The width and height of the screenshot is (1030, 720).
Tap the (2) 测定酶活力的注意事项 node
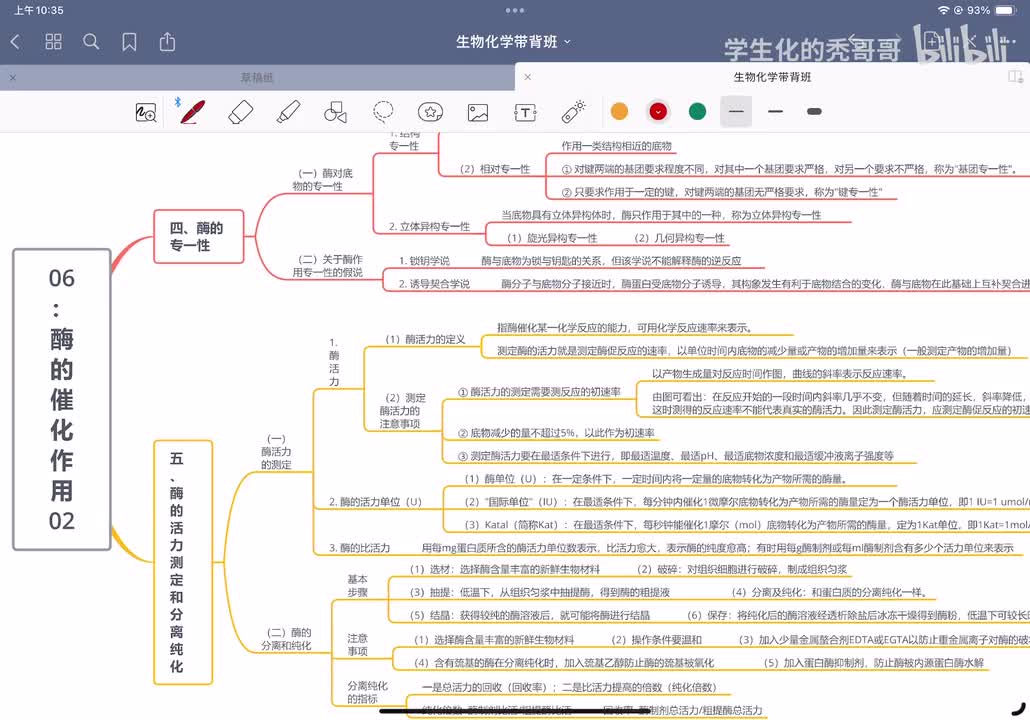pos(403,411)
